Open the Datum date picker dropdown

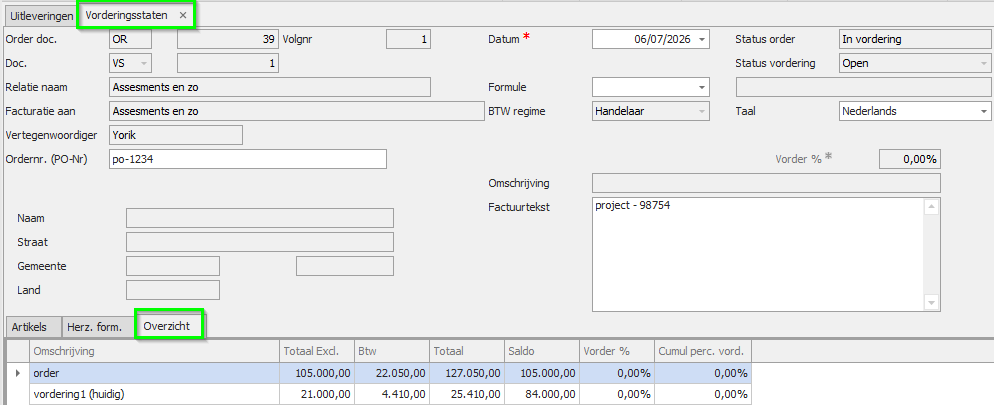(x=702, y=39)
